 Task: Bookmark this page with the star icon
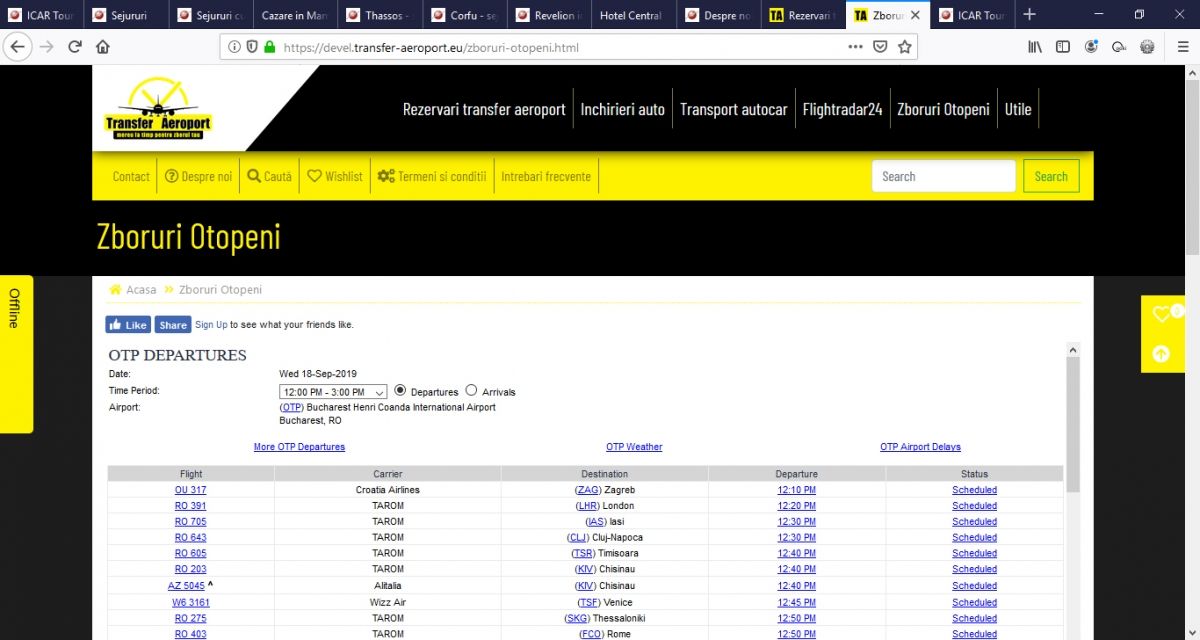[904, 47]
